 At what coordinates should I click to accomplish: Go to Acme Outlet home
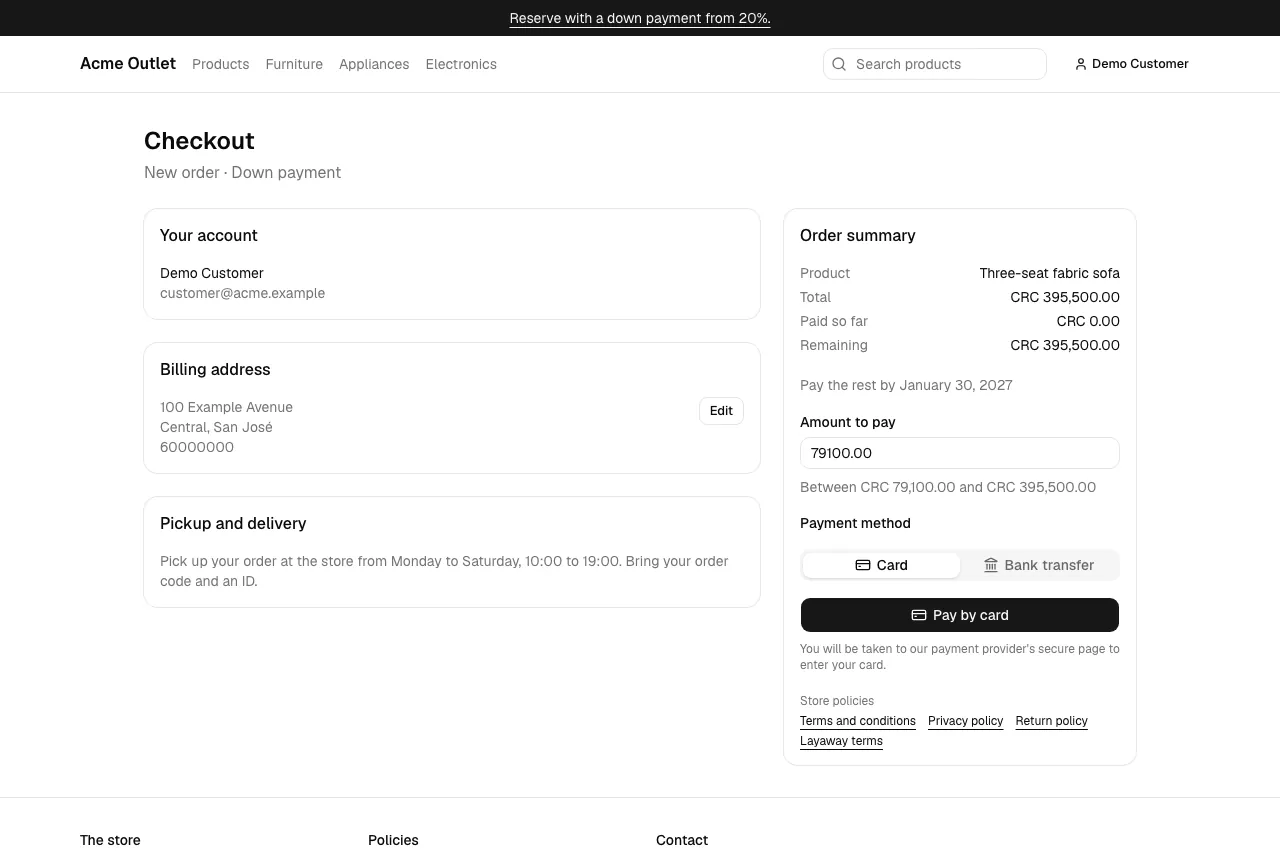128,64
